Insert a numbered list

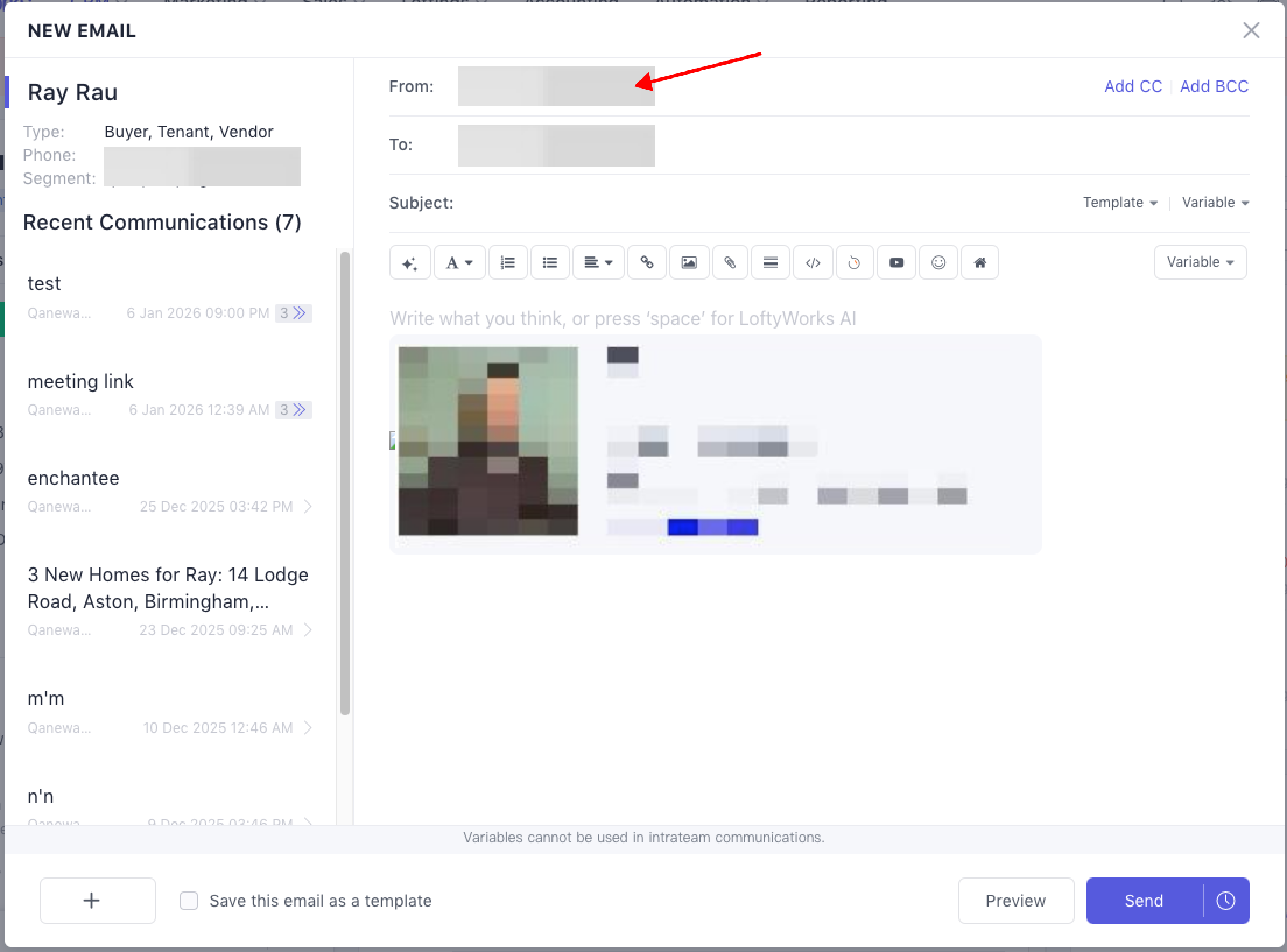click(x=508, y=263)
